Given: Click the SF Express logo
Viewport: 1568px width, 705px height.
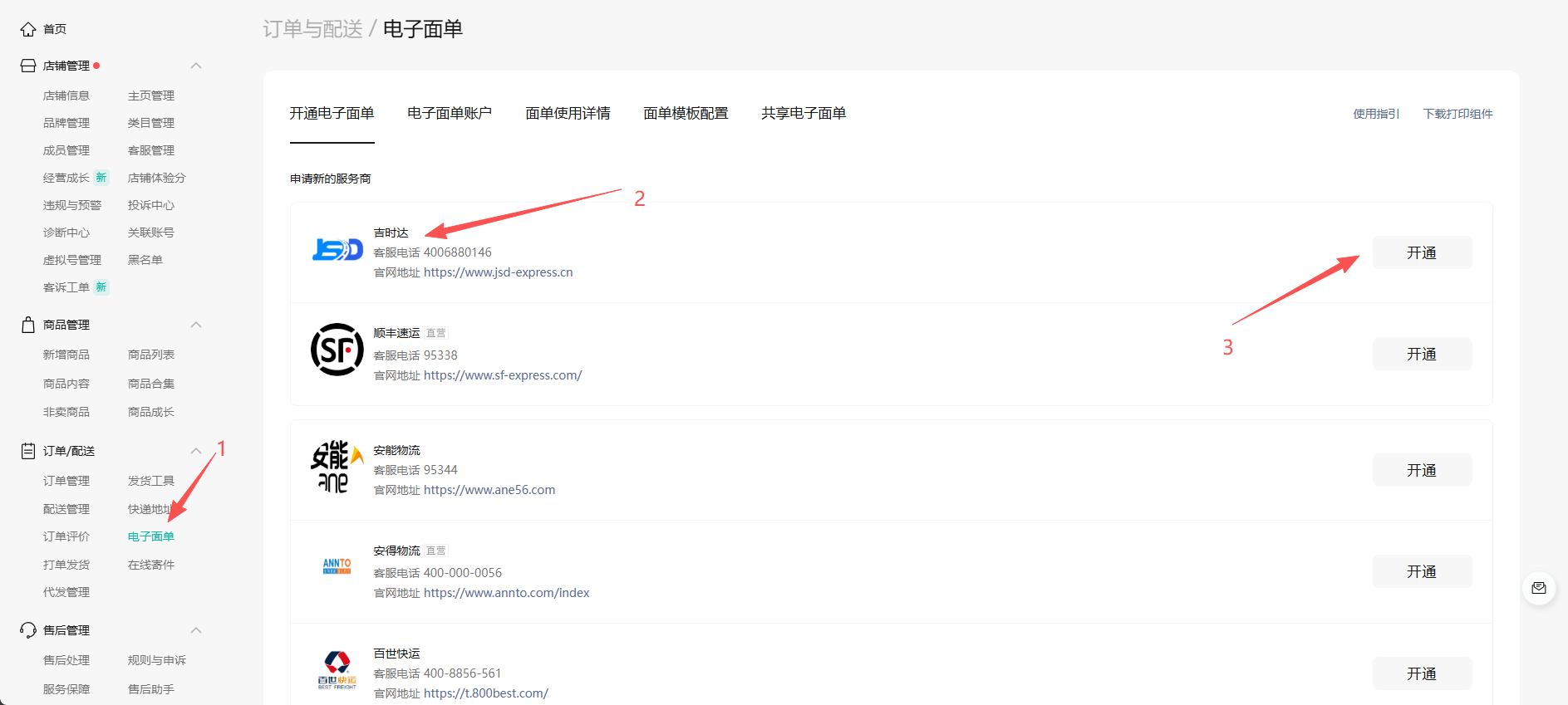Looking at the screenshot, I should pyautogui.click(x=337, y=350).
